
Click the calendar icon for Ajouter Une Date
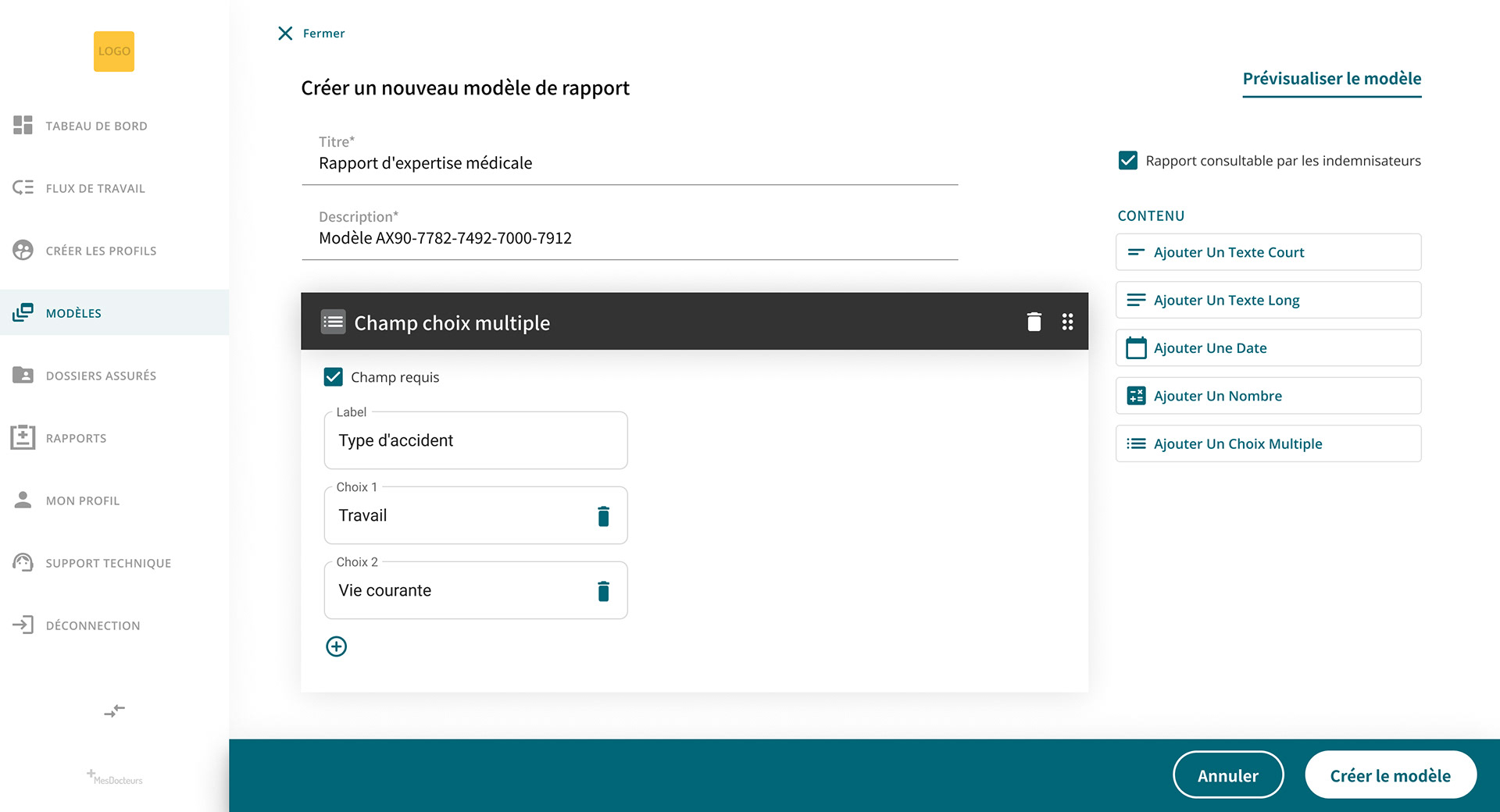1136,347
